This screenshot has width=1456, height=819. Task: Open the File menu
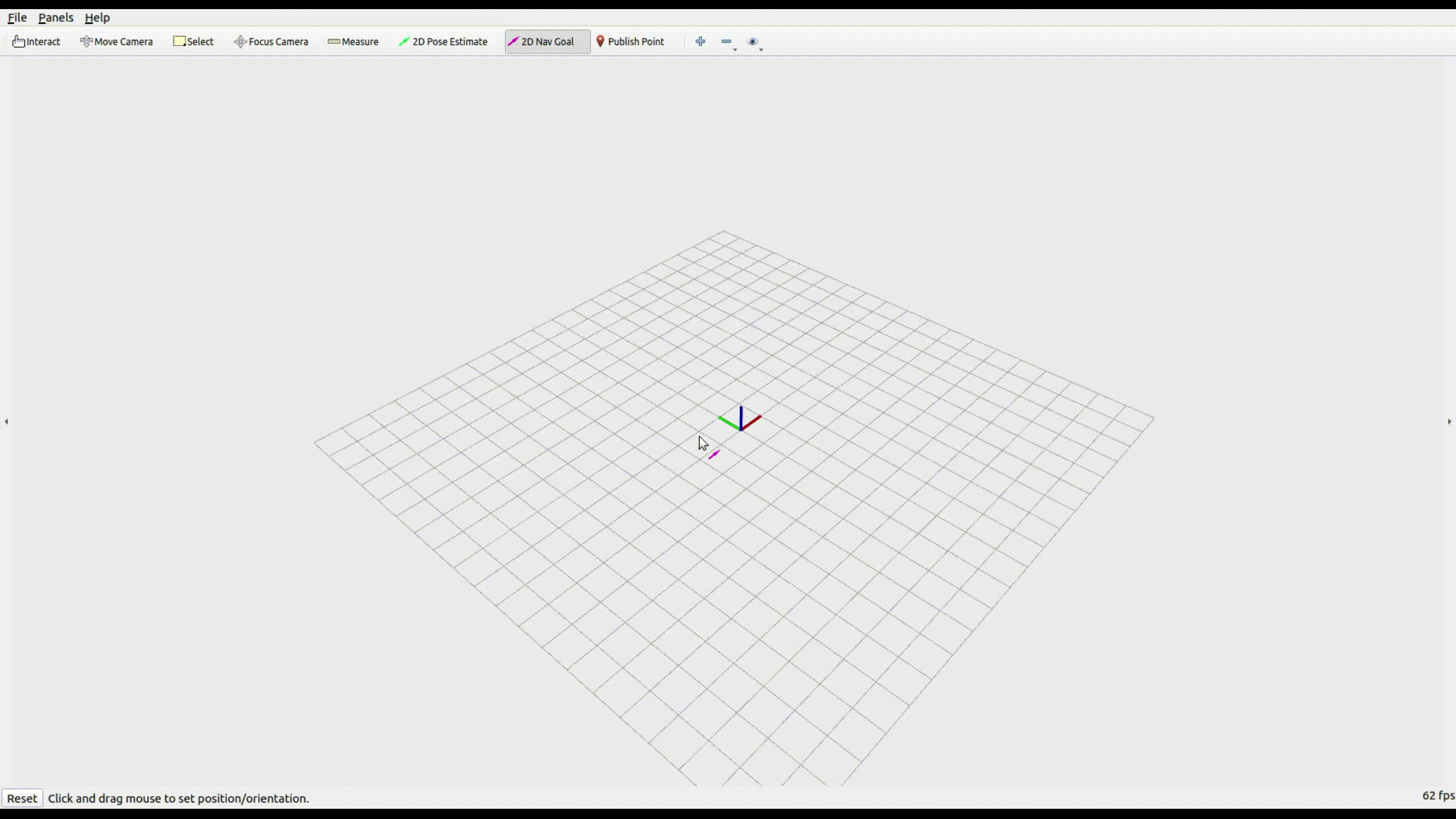point(17,18)
